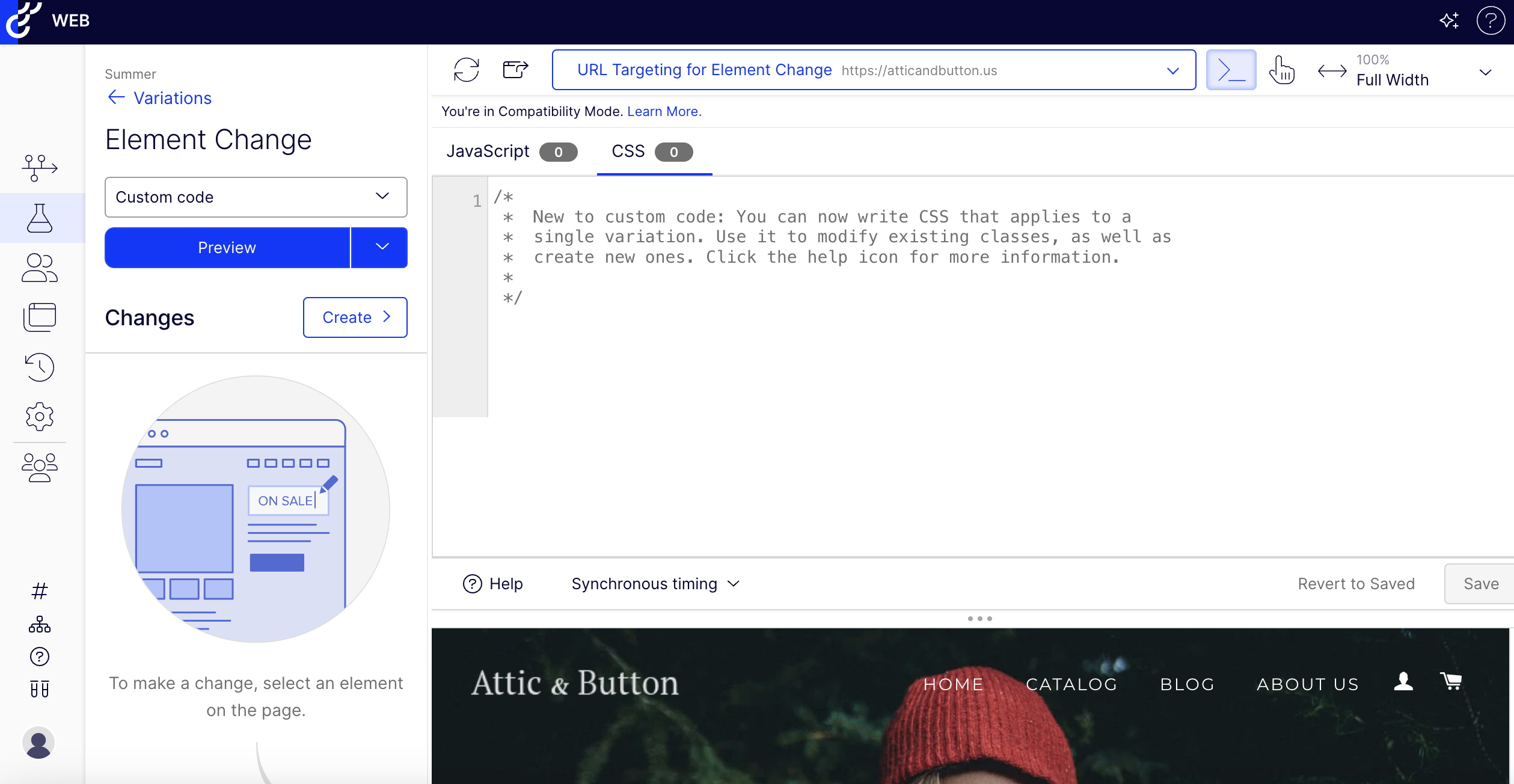Open the Synchronous timing dropdown
Image resolution: width=1514 pixels, height=784 pixels.
point(655,583)
